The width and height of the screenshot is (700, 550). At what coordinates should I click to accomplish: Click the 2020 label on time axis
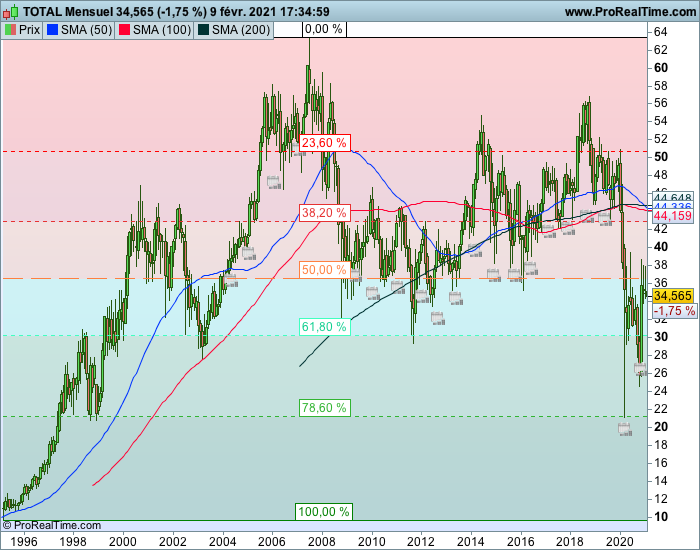tap(620, 542)
